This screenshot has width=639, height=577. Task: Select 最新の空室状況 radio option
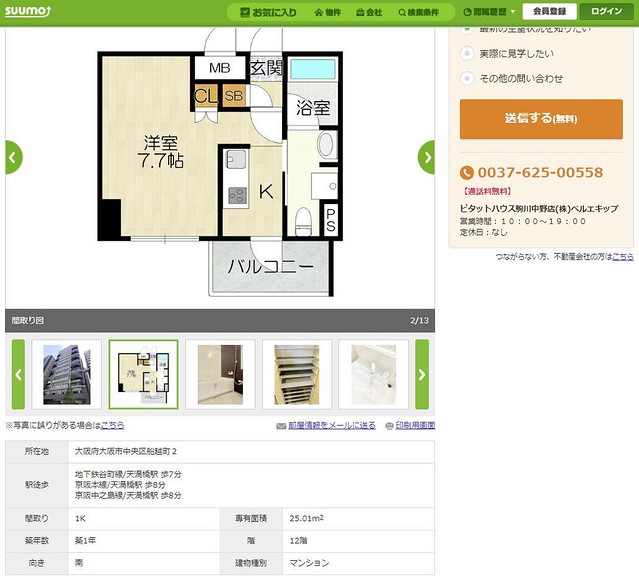pyautogui.click(x=467, y=30)
